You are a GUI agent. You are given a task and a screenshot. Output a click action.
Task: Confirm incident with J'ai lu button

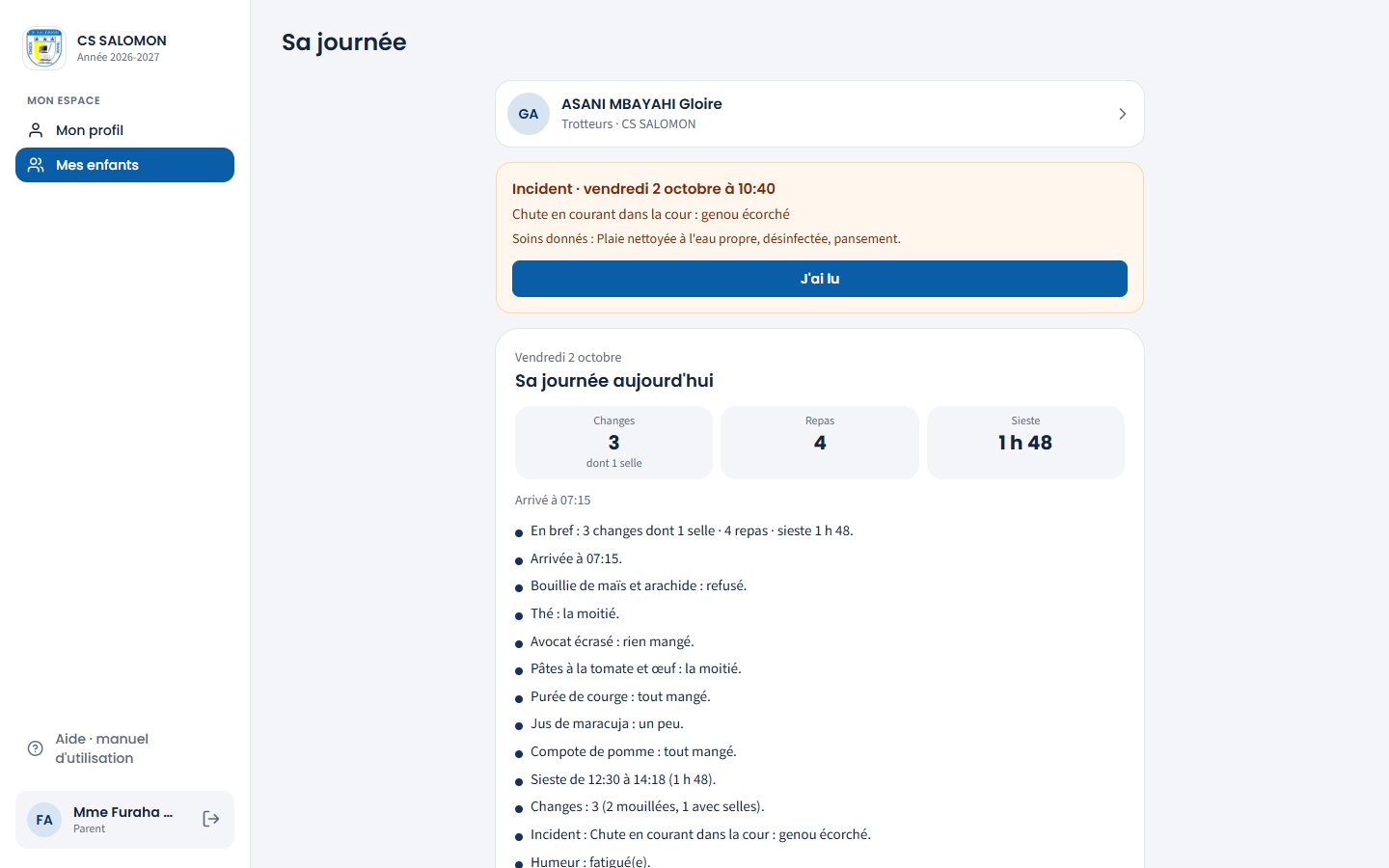coord(820,279)
